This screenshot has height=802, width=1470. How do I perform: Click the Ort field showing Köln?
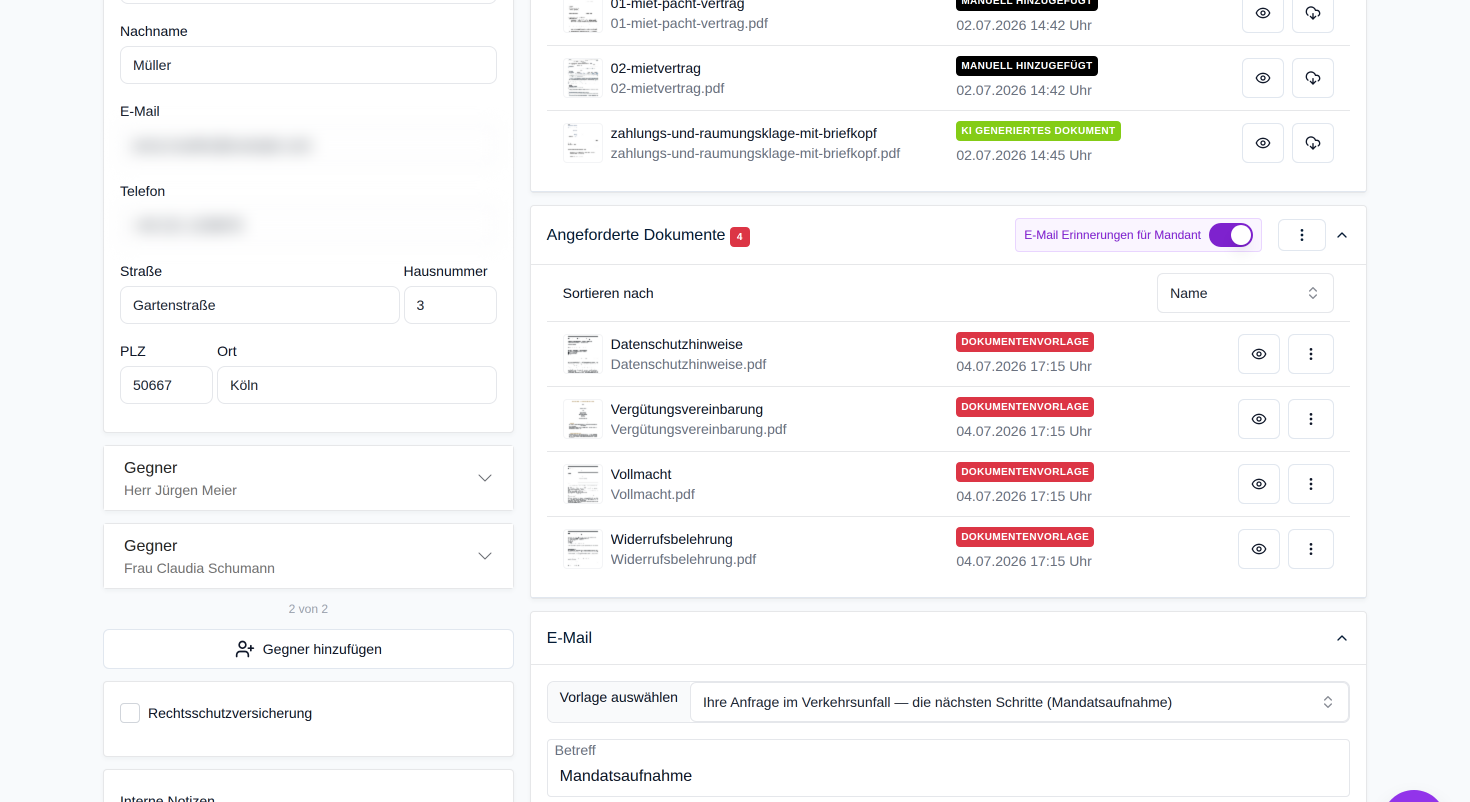pyautogui.click(x=357, y=385)
